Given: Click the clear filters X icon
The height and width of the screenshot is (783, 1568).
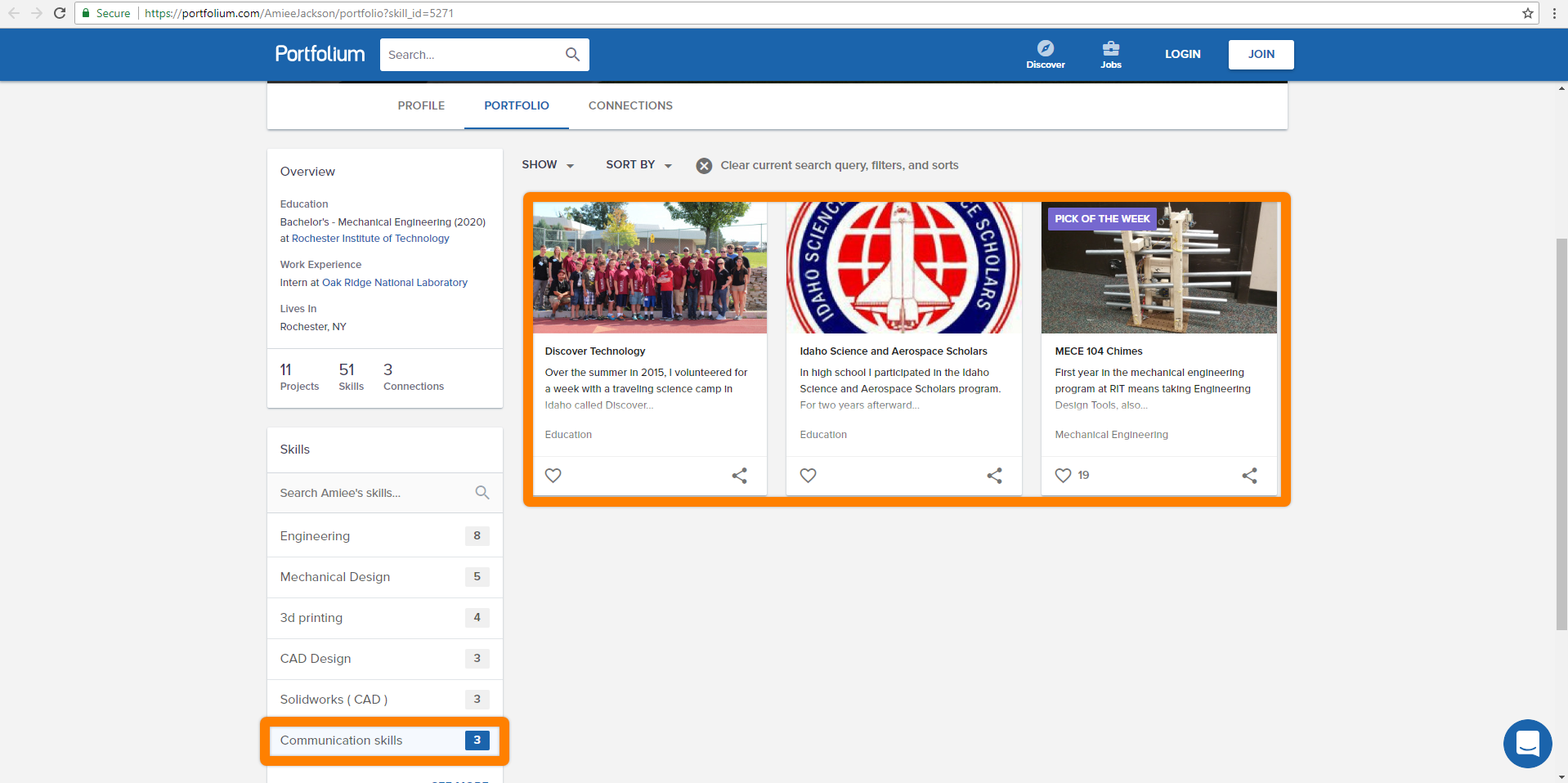Looking at the screenshot, I should [x=704, y=166].
